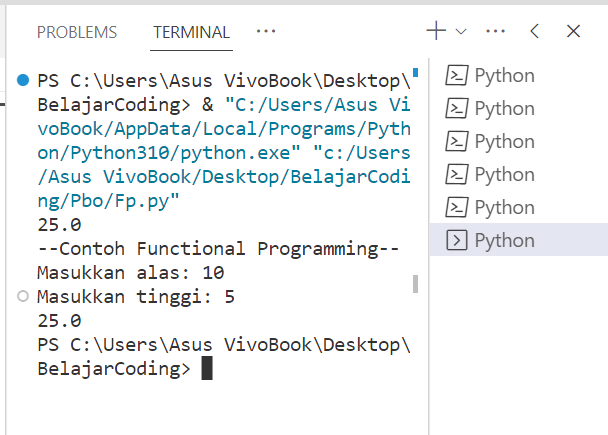Screen dimensions: 608x435
Task: Click the gray terminal scrollbar thumb
Action: [x=415, y=284]
